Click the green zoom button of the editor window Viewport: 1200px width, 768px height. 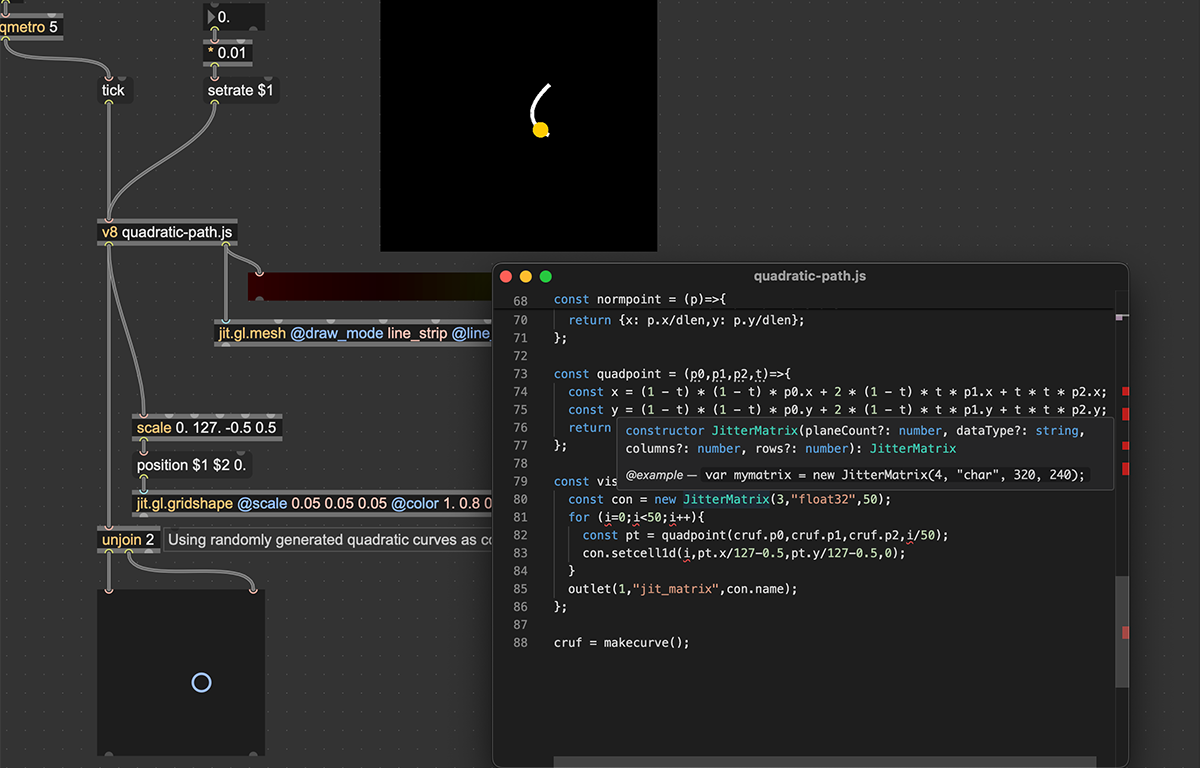pyautogui.click(x=546, y=276)
